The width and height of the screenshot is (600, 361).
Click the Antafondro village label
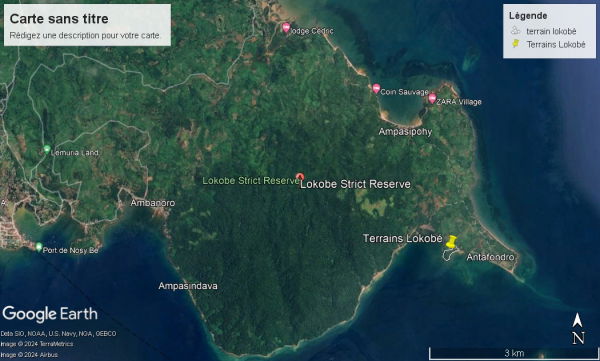click(x=490, y=257)
